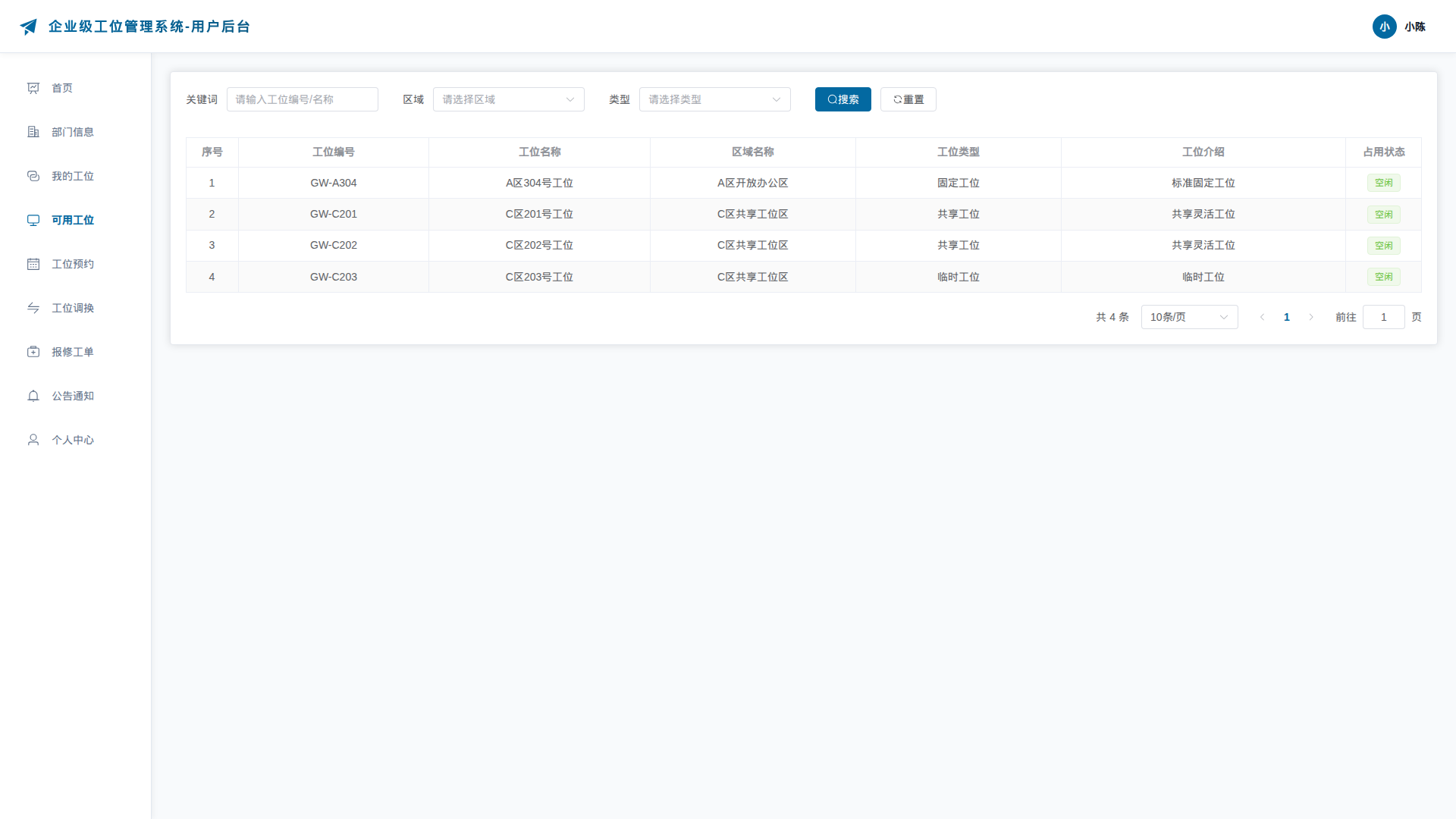Image resolution: width=1456 pixels, height=819 pixels.
Task: Click cell GW-C202
Action: point(334,245)
